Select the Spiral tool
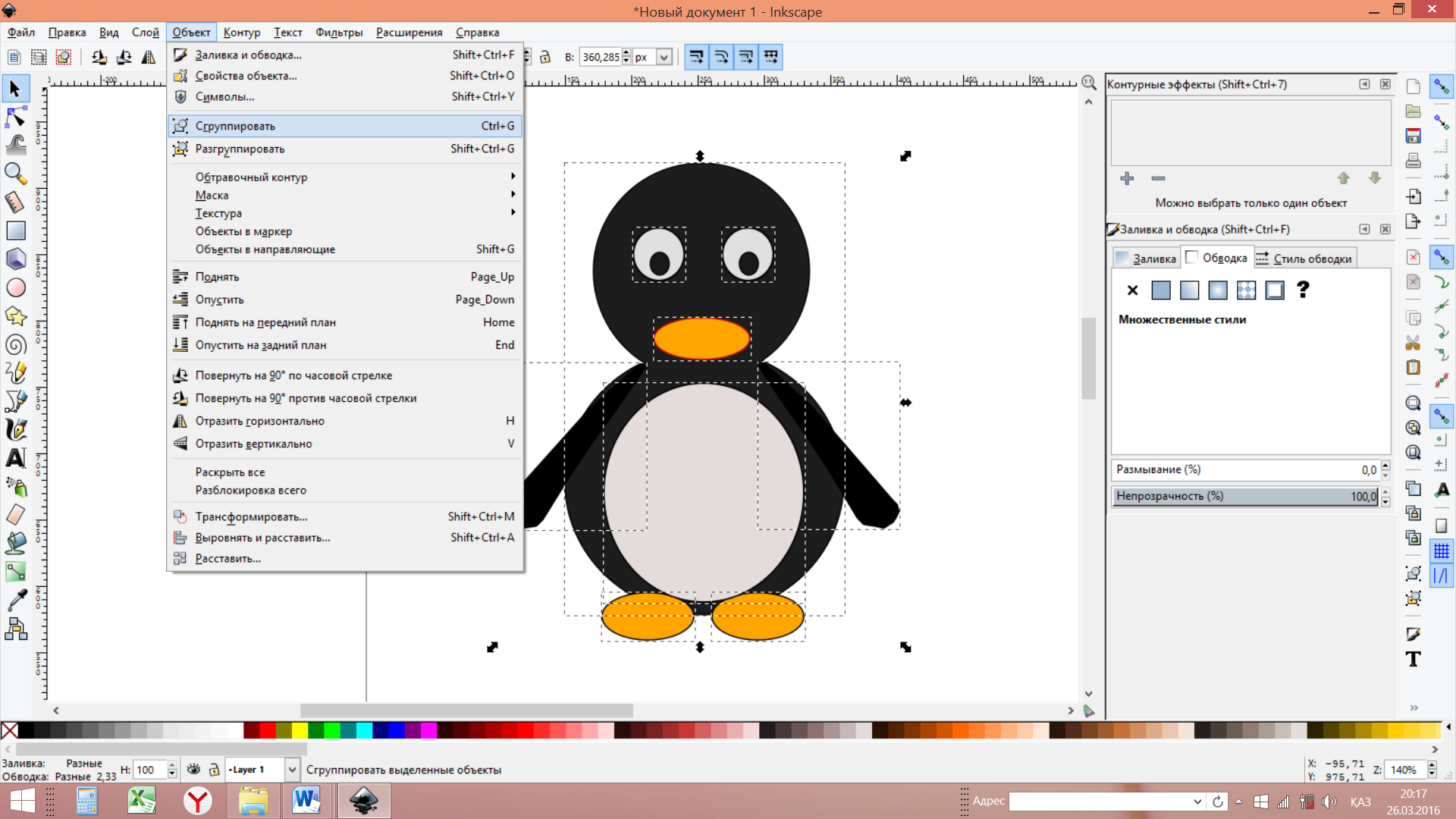The image size is (1456, 819). point(15,344)
